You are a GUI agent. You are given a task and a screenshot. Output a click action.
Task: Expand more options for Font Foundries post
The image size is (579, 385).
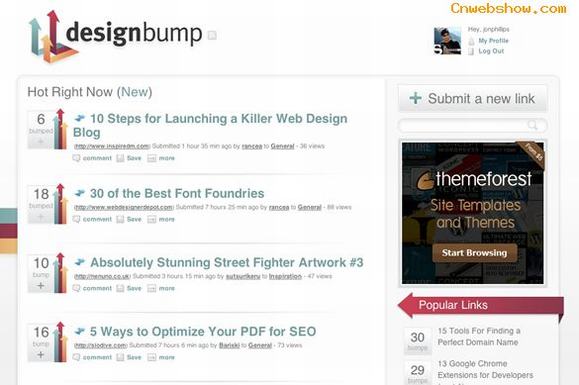coord(161,219)
